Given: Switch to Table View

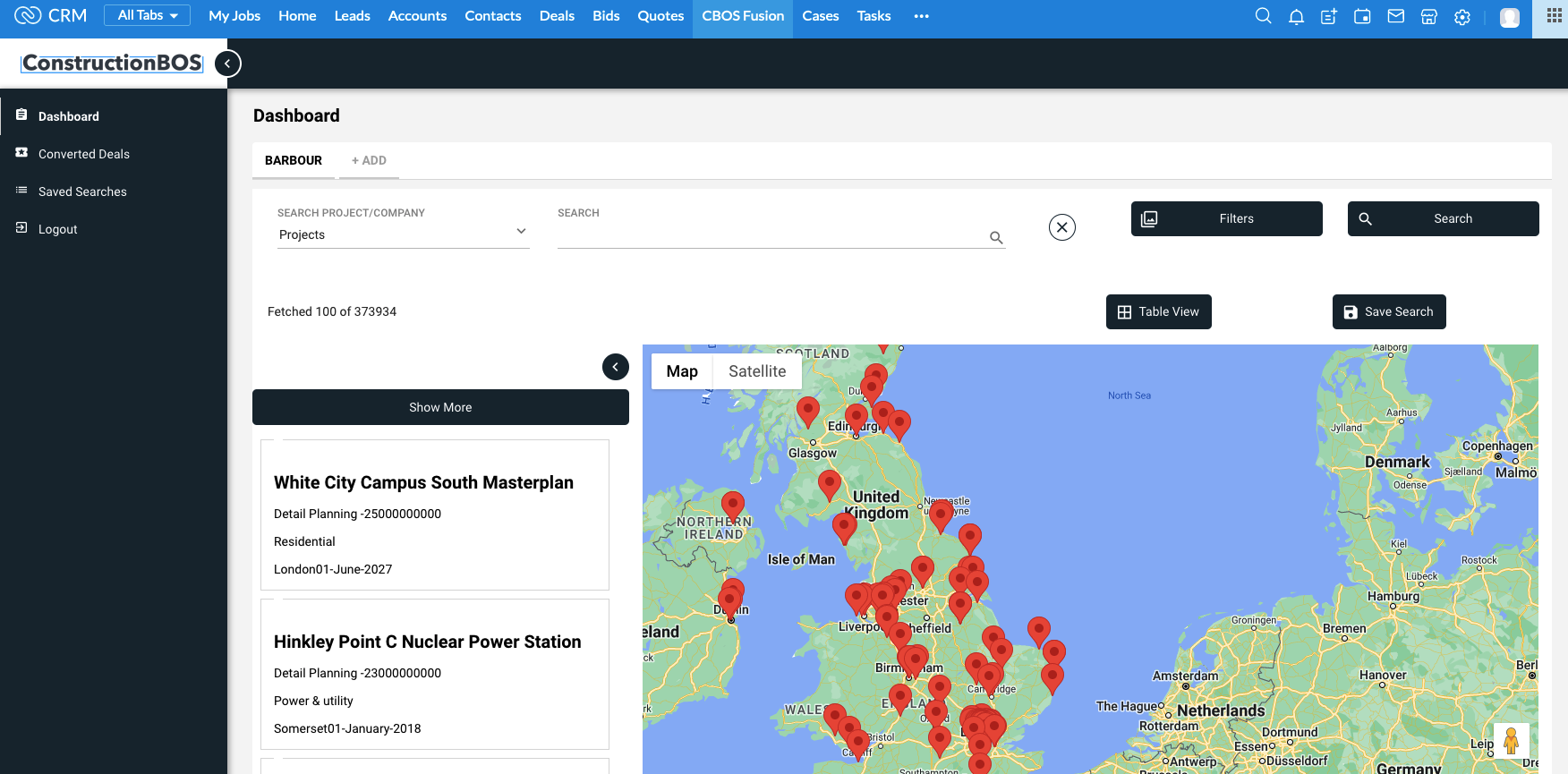Looking at the screenshot, I should point(1158,311).
